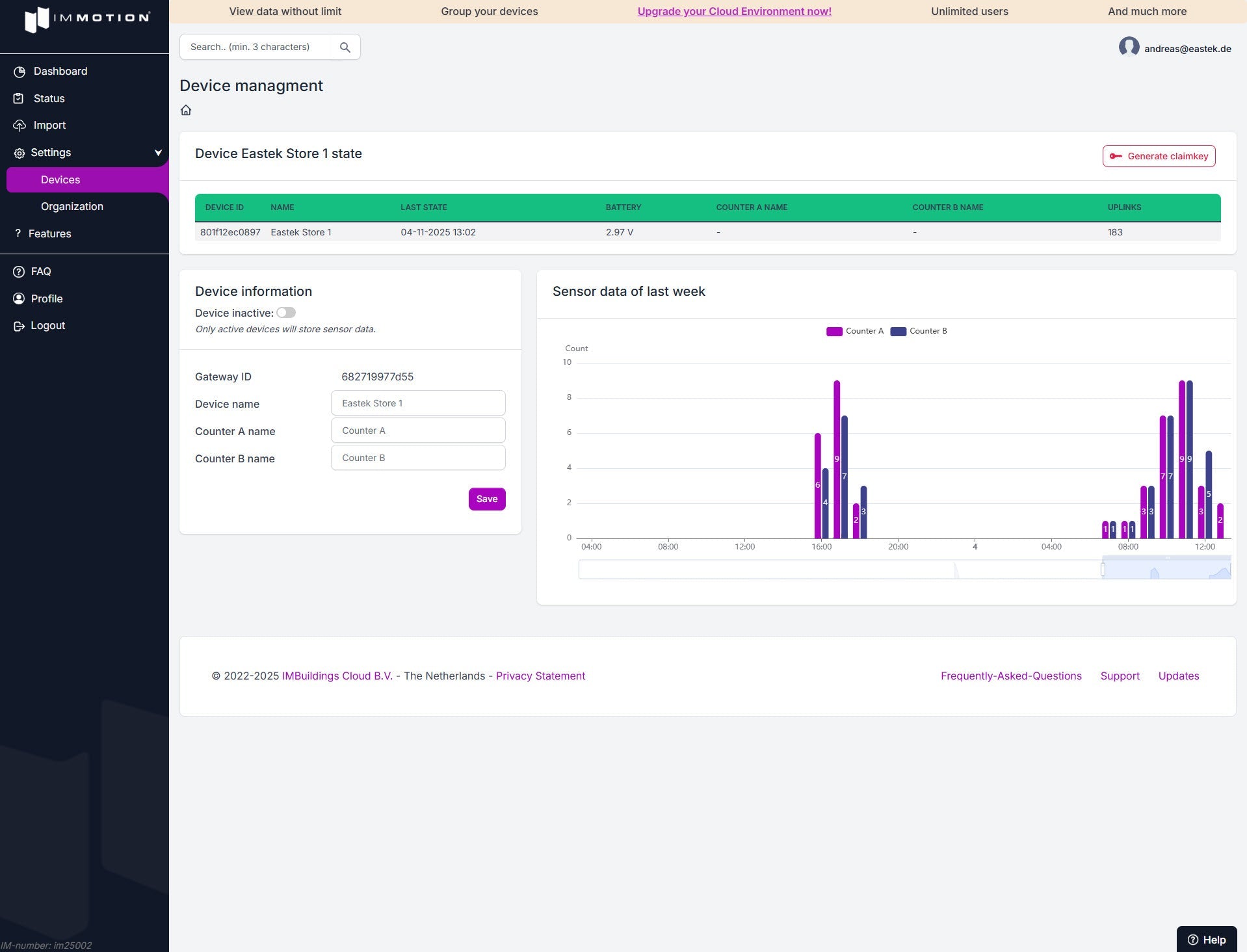Select Devices in the Settings submenu
This screenshot has height=952, width=1247.
pyautogui.click(x=60, y=179)
